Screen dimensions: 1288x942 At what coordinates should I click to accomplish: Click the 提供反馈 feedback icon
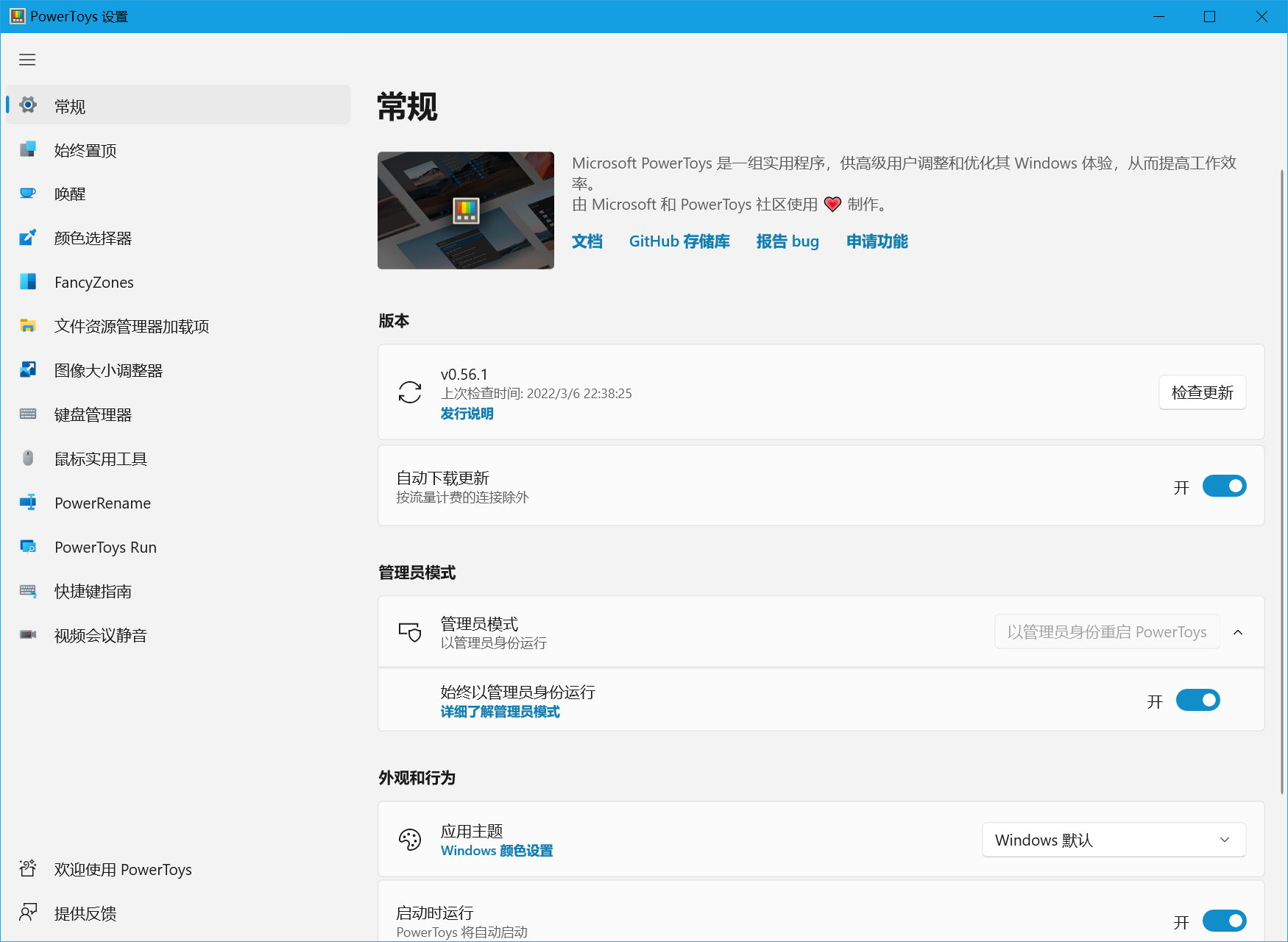pos(28,913)
